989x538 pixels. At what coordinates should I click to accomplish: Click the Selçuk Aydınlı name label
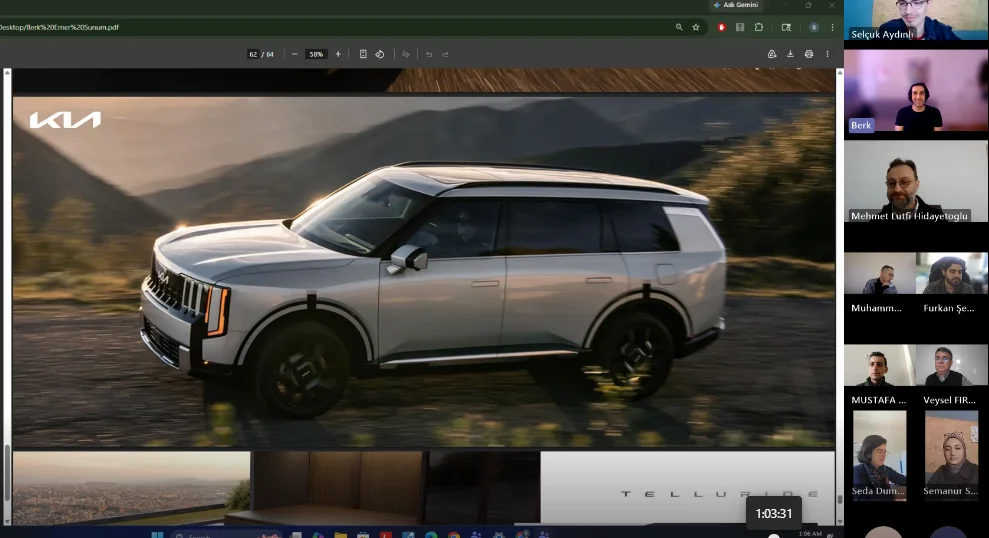click(882, 34)
